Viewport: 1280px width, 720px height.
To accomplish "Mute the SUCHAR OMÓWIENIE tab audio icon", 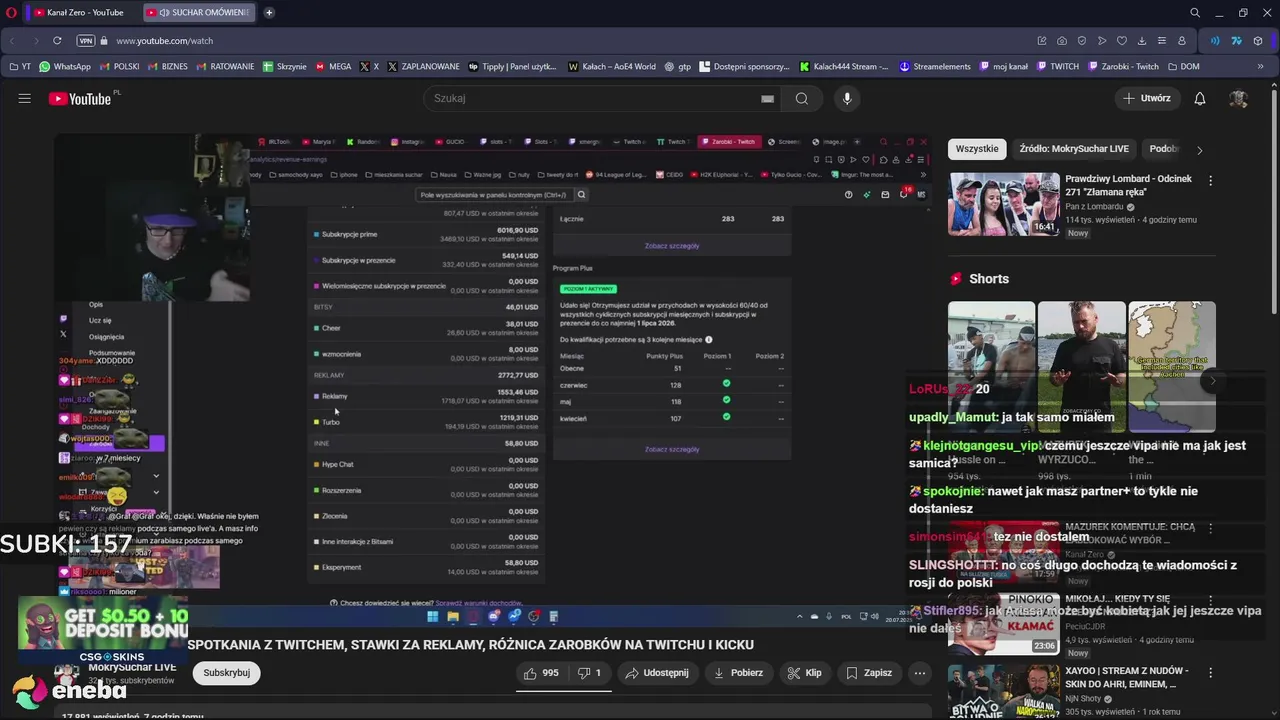I will (x=164, y=13).
